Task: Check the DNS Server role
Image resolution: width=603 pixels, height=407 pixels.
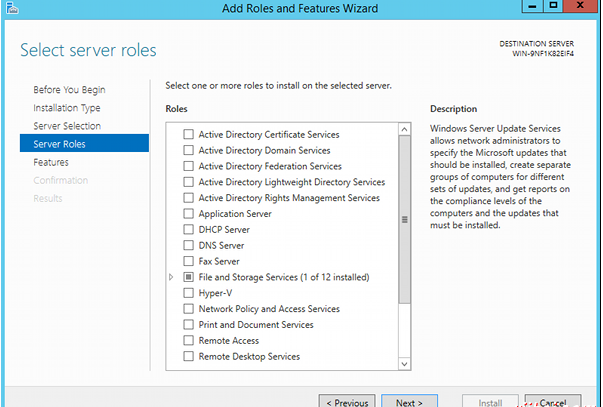Action: [x=188, y=245]
